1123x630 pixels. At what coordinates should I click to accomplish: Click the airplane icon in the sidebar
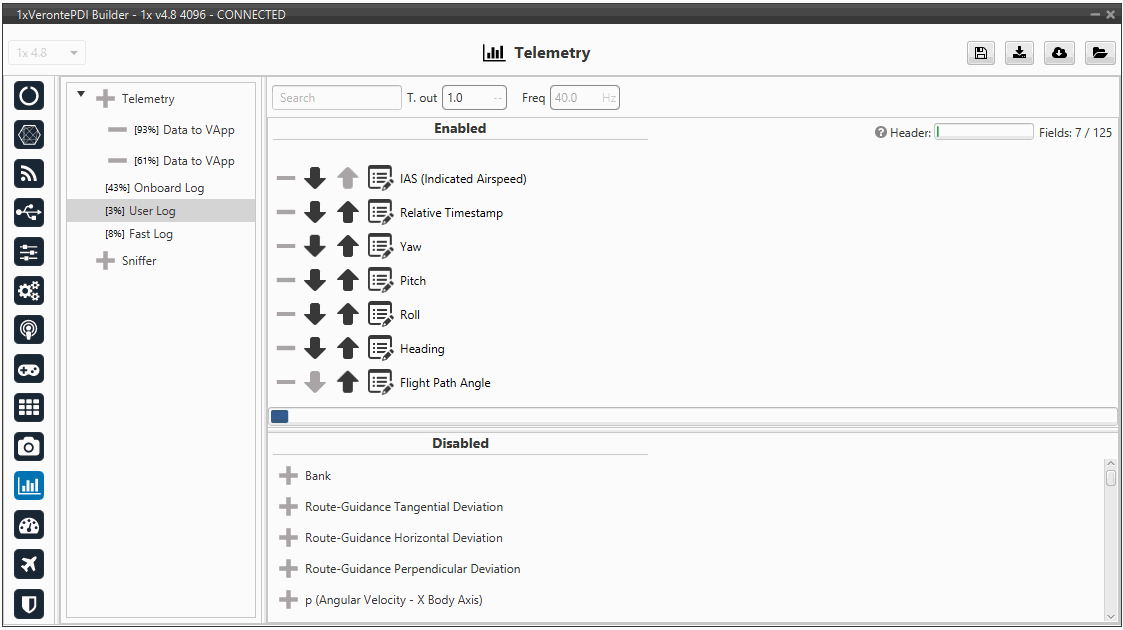(x=29, y=564)
